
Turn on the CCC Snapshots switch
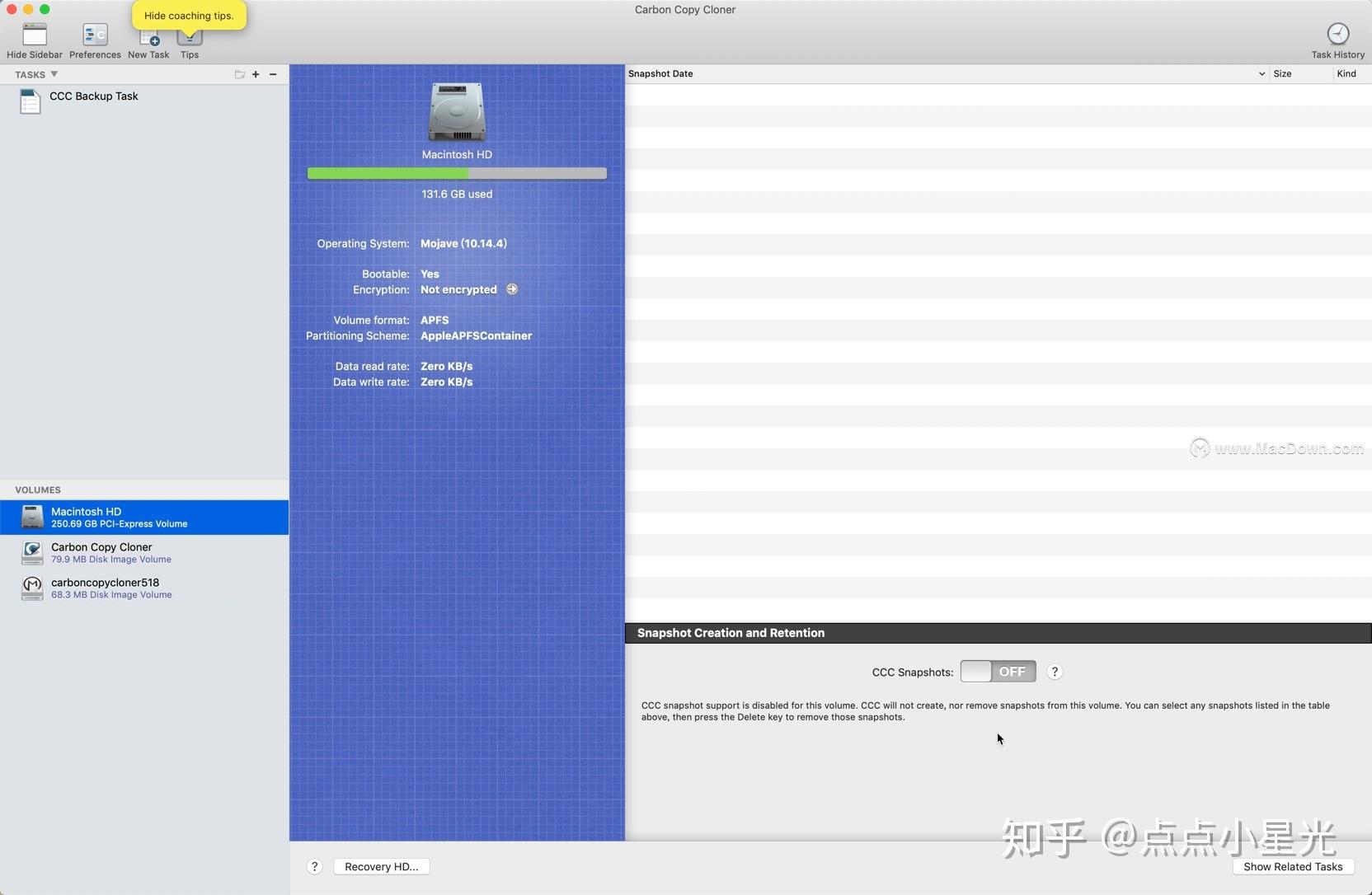pyautogui.click(x=998, y=671)
